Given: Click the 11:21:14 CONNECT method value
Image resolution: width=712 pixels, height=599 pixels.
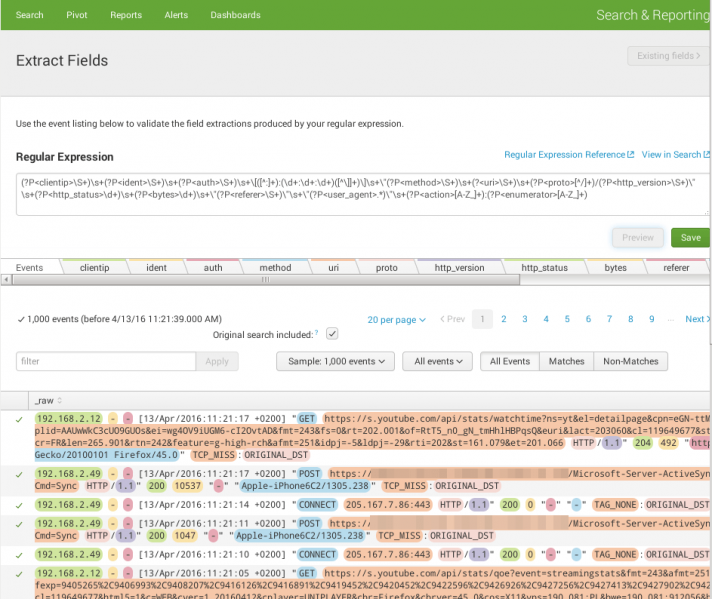Looking at the screenshot, I should click(x=317, y=505).
